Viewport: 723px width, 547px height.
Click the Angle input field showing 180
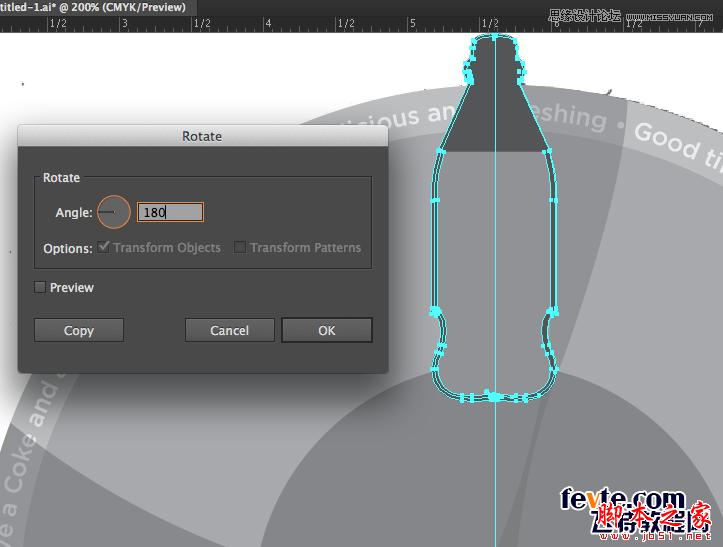[x=170, y=212]
